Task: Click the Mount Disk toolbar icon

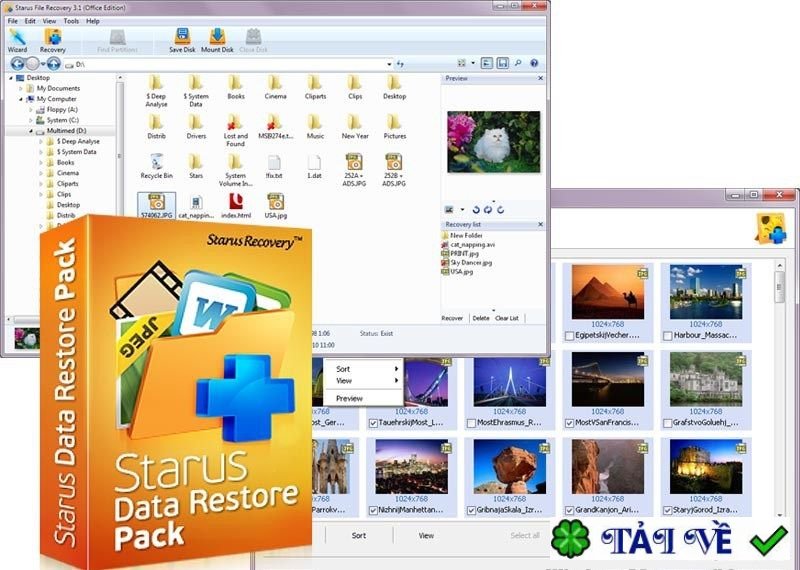Action: (217, 40)
